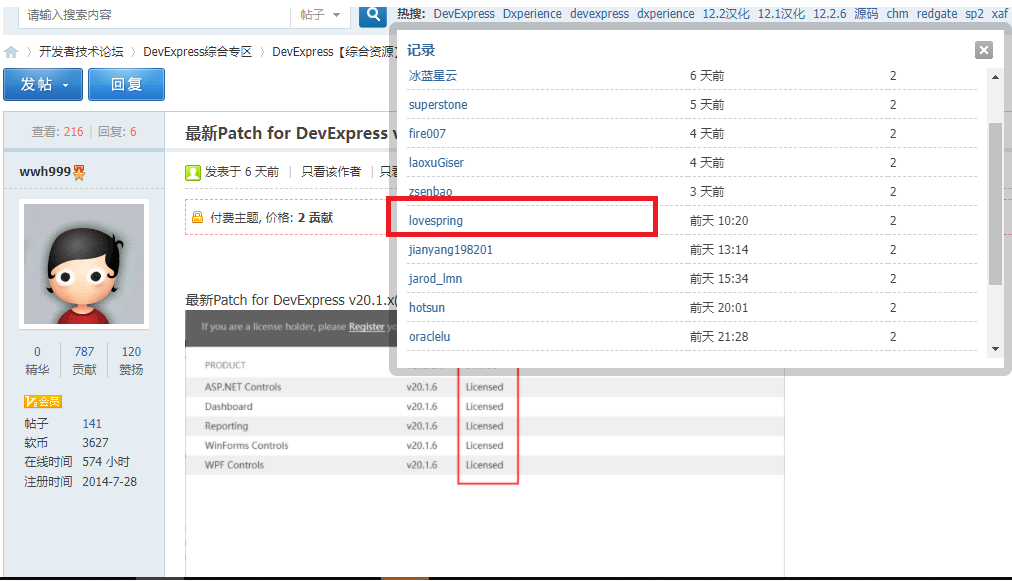
Task: Open user oraclelu in records list
Action: 430,337
